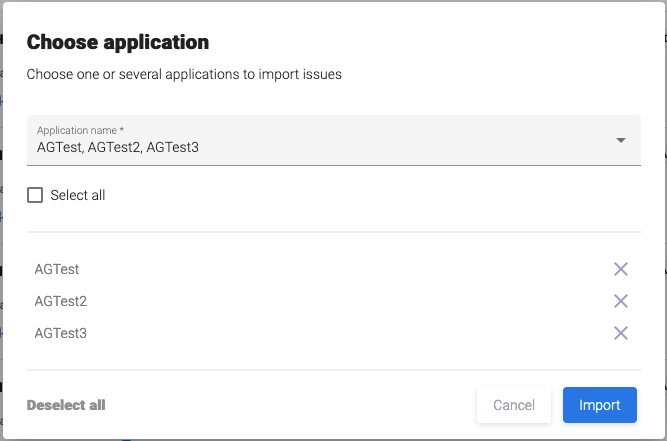667x441 pixels.
Task: Click the selected value text AGTest, AGTest2, AGTest3
Action: [x=118, y=148]
